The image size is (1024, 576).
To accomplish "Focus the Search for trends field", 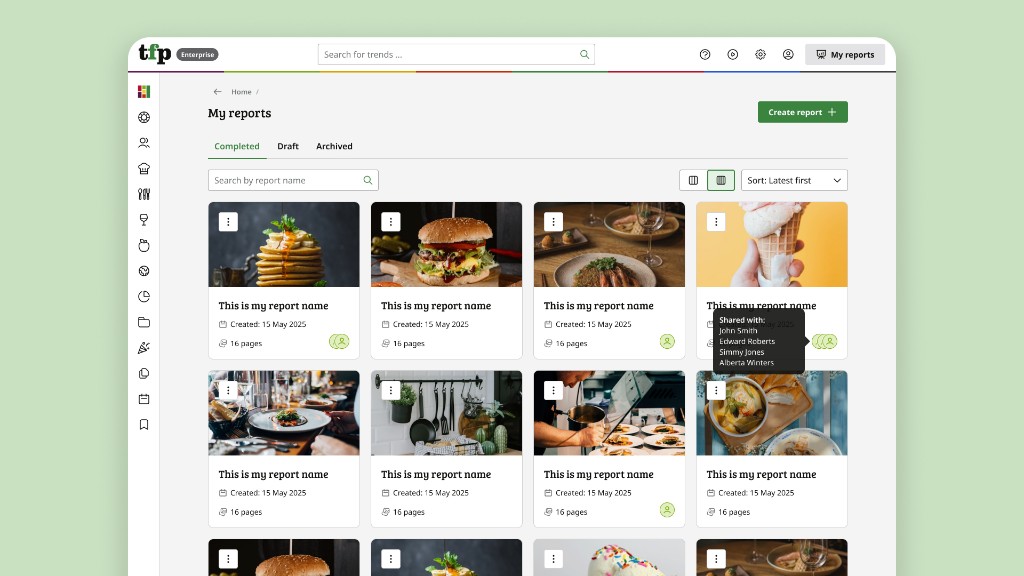I will 456,54.
